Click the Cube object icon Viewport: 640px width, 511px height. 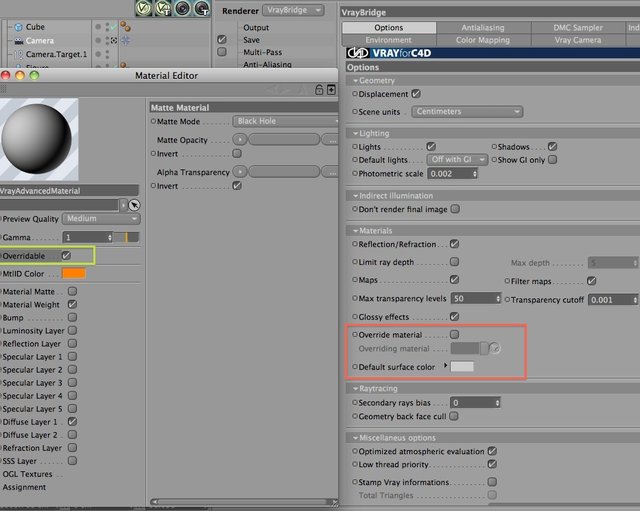18,27
